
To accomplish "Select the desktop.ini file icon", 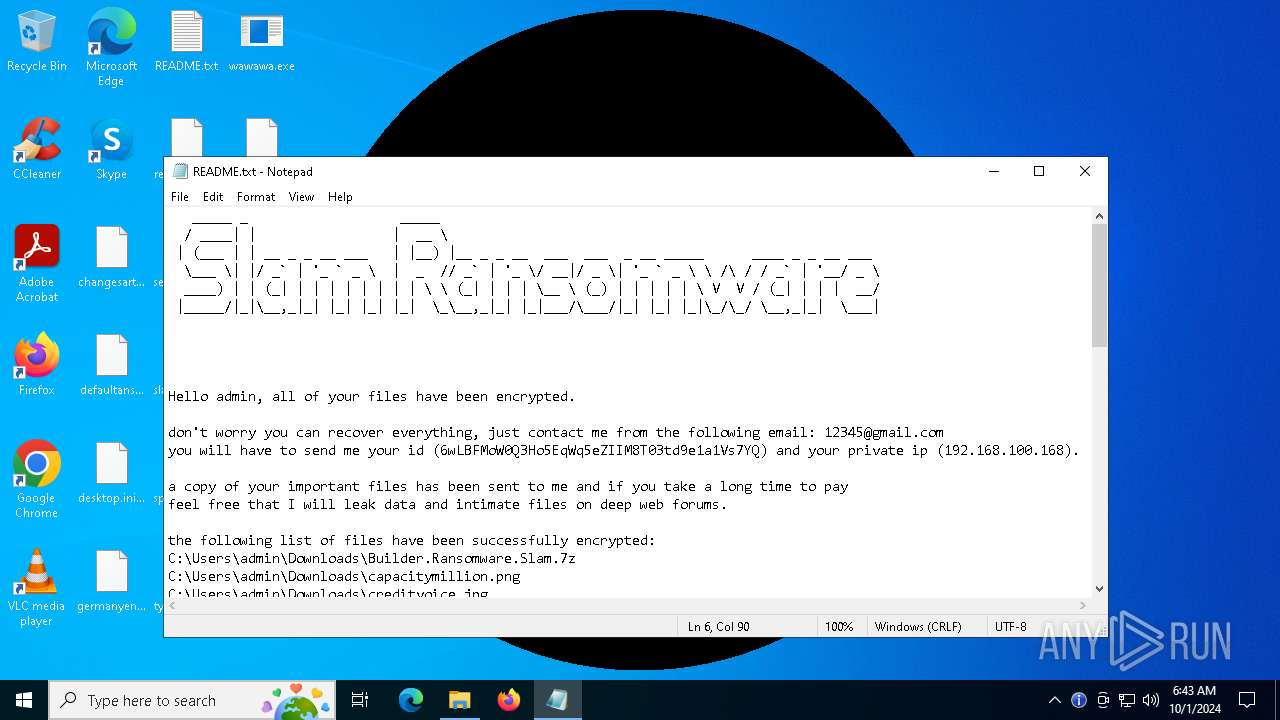I will coord(111,473).
